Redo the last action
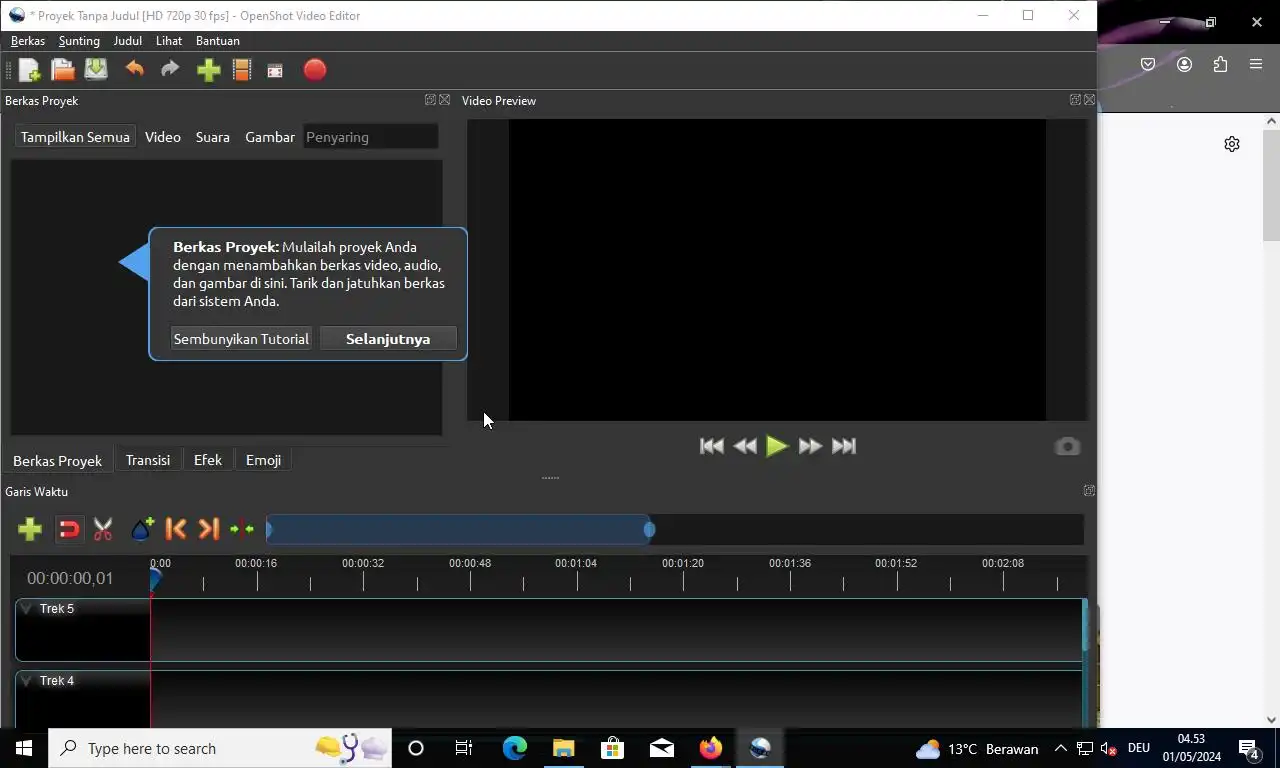Viewport: 1280px width, 768px height. [x=170, y=70]
